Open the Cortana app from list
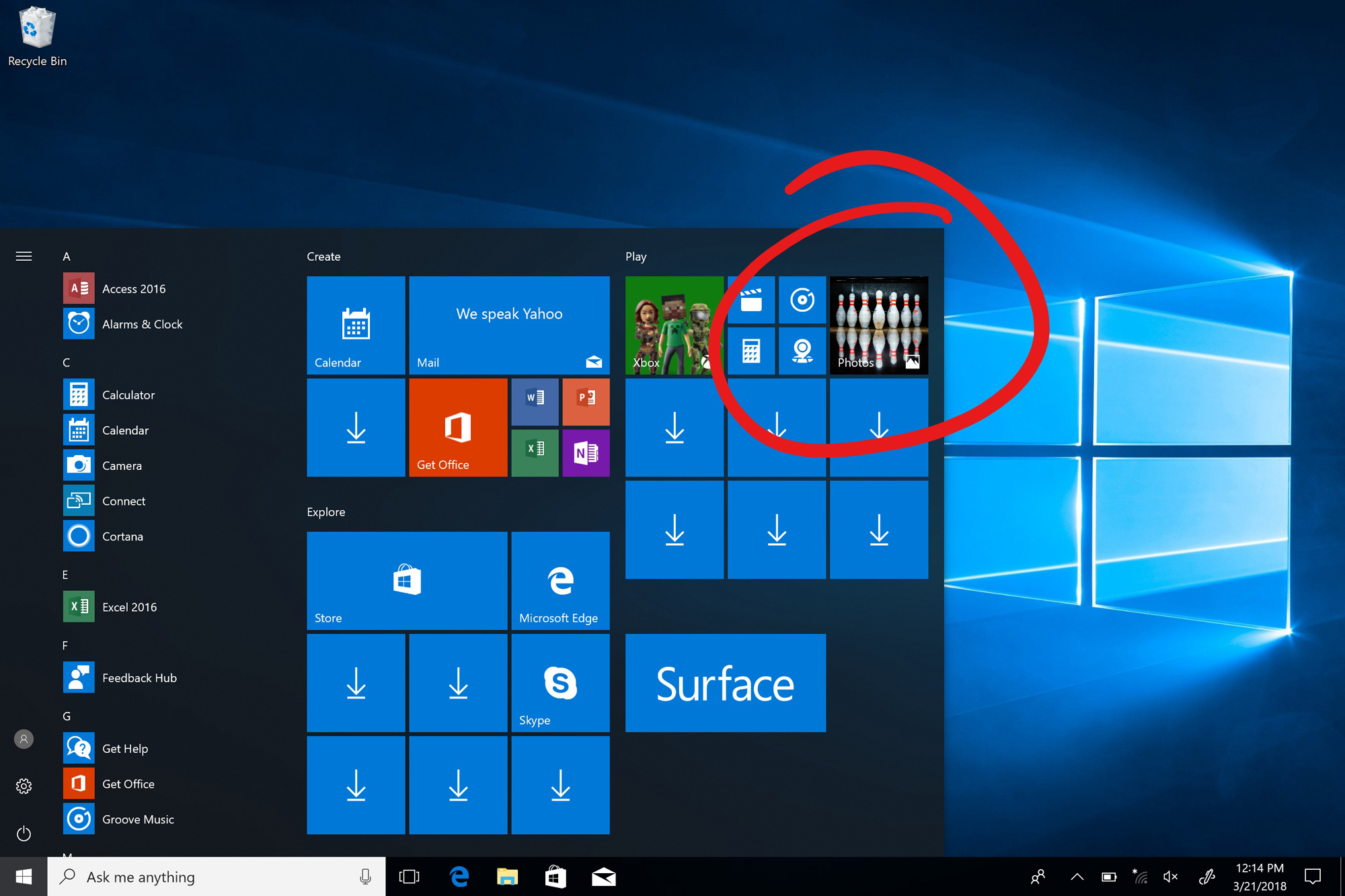 (122, 536)
